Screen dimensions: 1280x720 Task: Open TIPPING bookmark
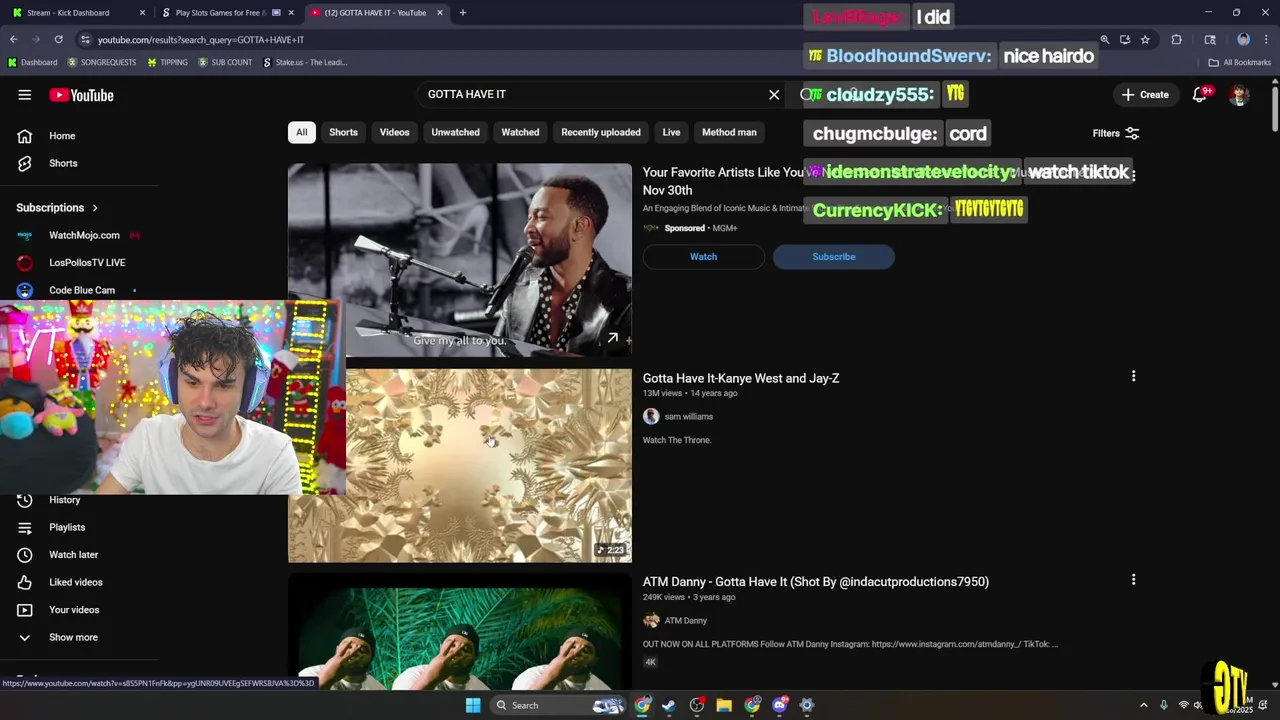pos(167,62)
